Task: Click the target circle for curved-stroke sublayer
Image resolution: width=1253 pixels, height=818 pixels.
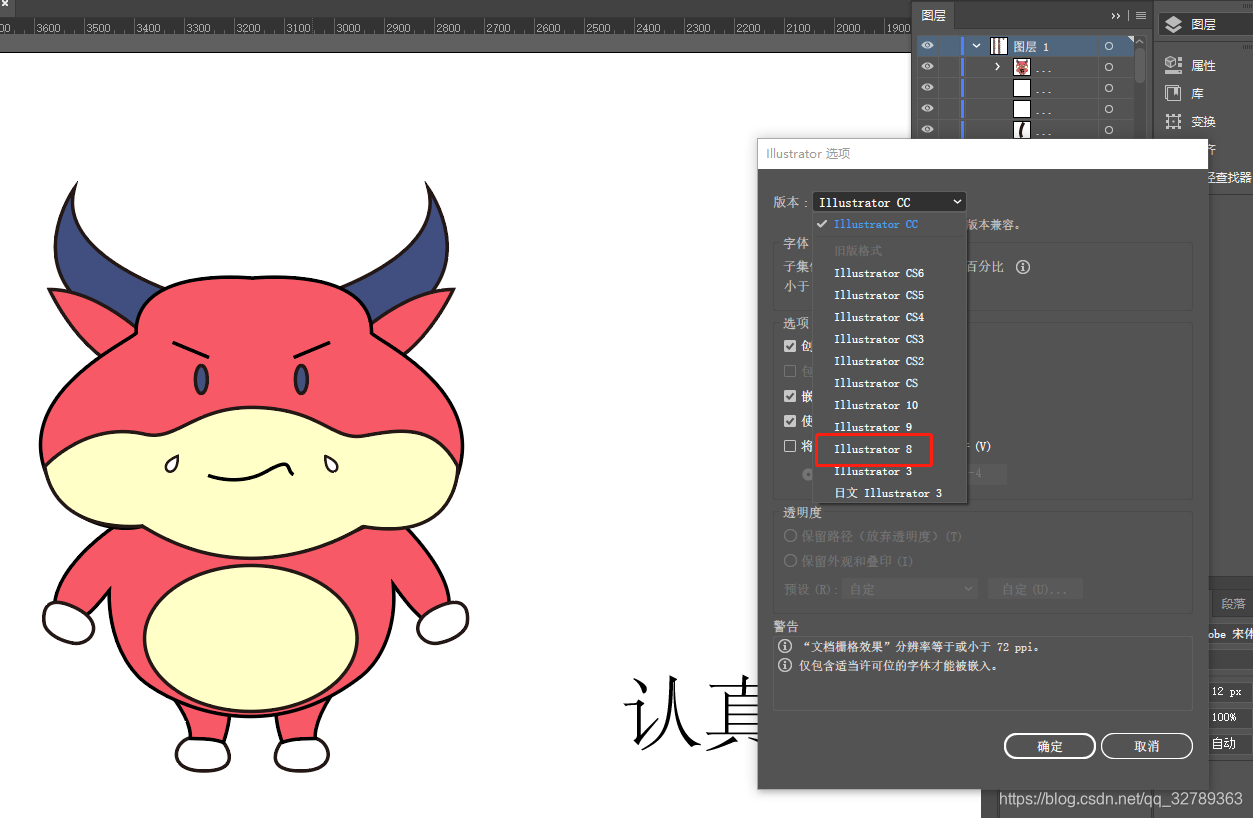Action: point(1109,130)
